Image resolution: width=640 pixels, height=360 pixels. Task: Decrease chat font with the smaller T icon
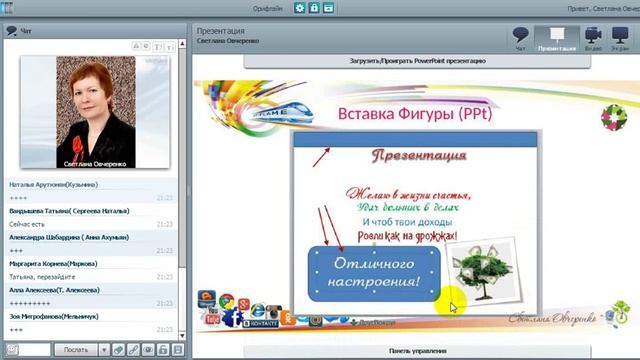click(x=170, y=47)
